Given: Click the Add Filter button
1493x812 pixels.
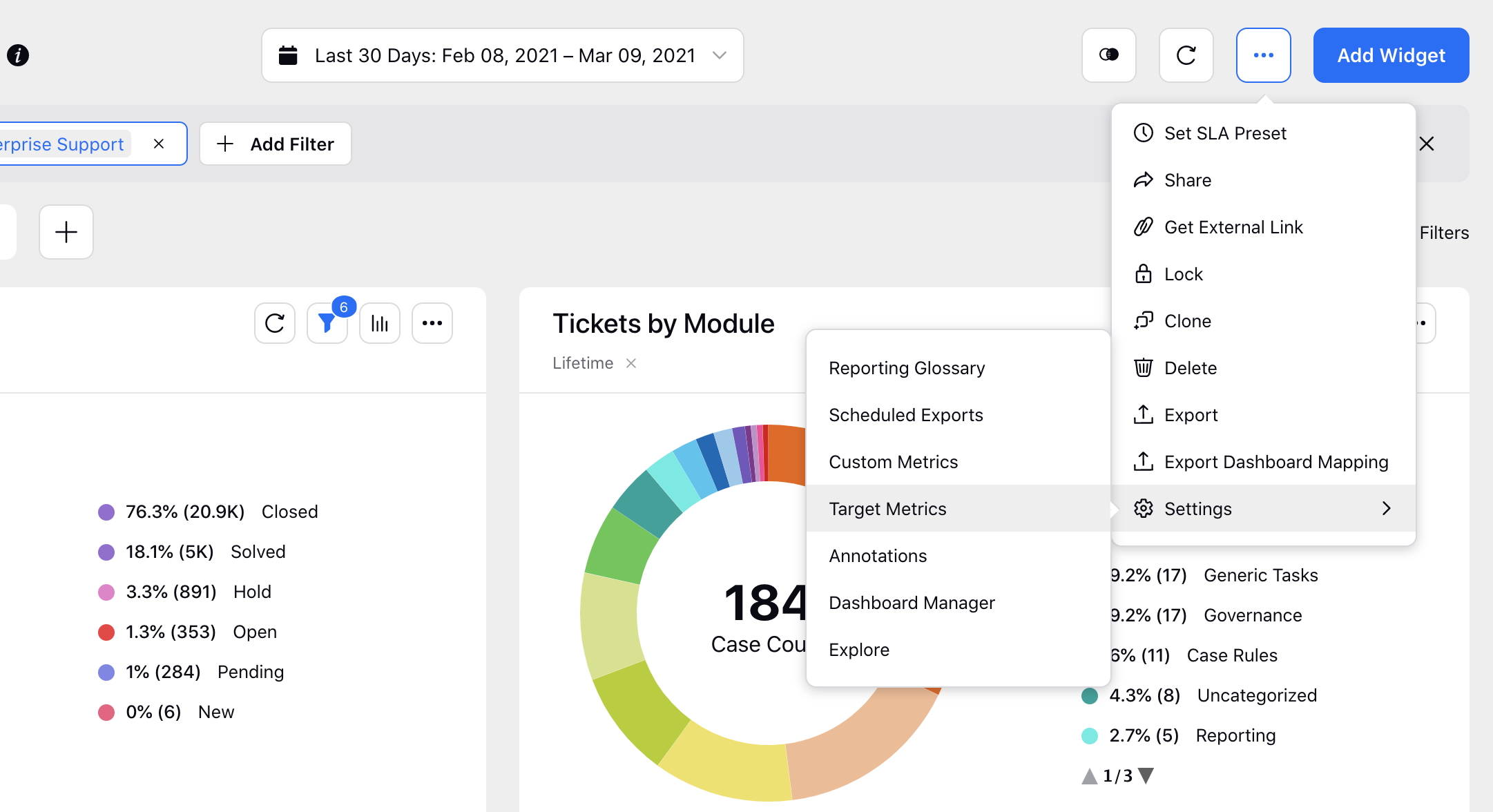Looking at the screenshot, I should tap(274, 144).
